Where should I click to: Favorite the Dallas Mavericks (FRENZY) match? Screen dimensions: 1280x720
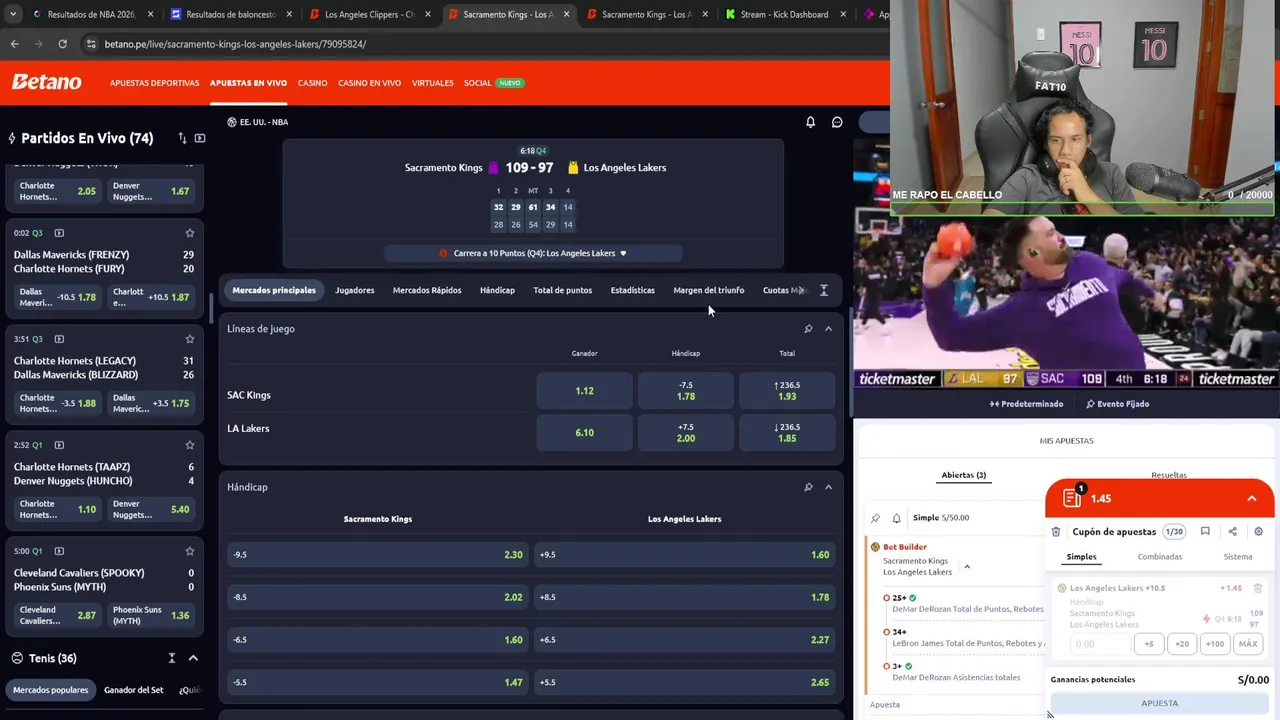[x=189, y=233]
